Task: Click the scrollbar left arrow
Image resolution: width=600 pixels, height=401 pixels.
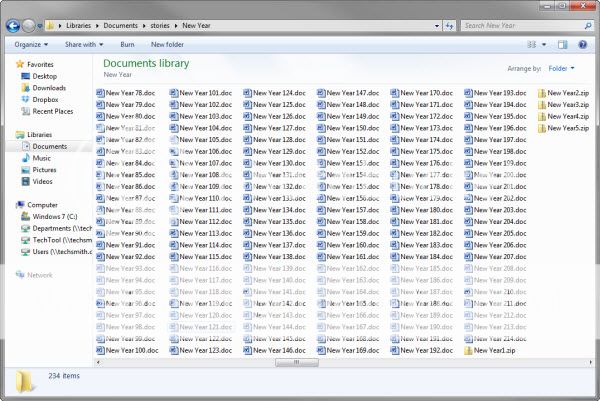Action: [x=98, y=362]
